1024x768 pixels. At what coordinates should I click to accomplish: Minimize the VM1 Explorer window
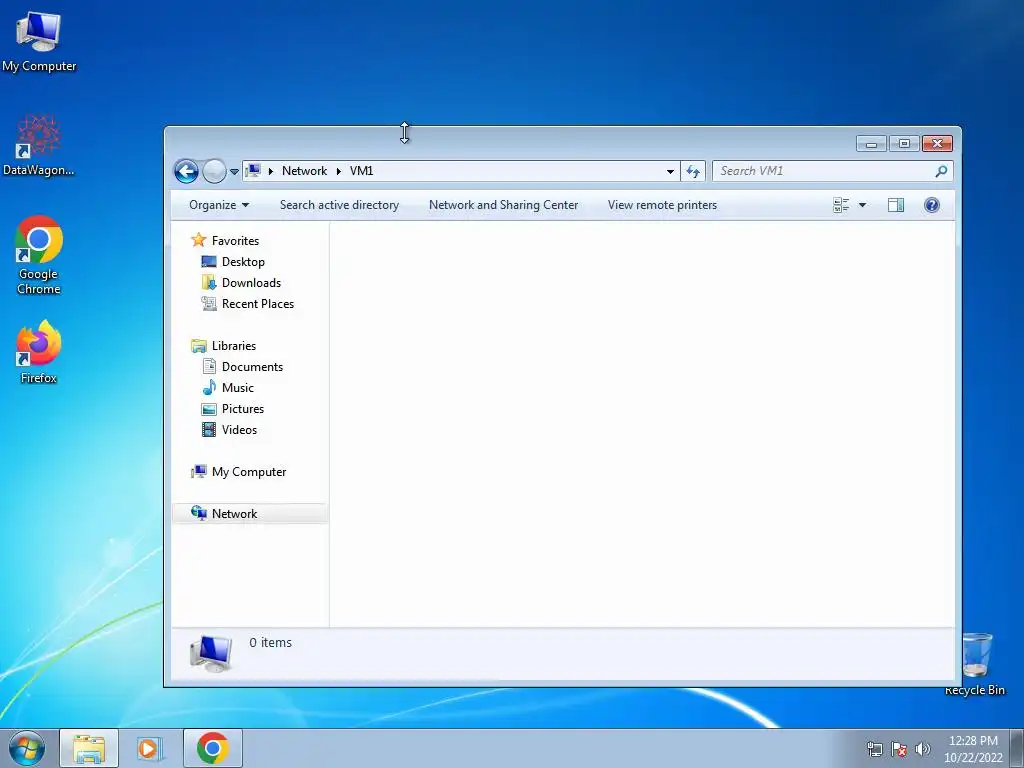coord(871,144)
